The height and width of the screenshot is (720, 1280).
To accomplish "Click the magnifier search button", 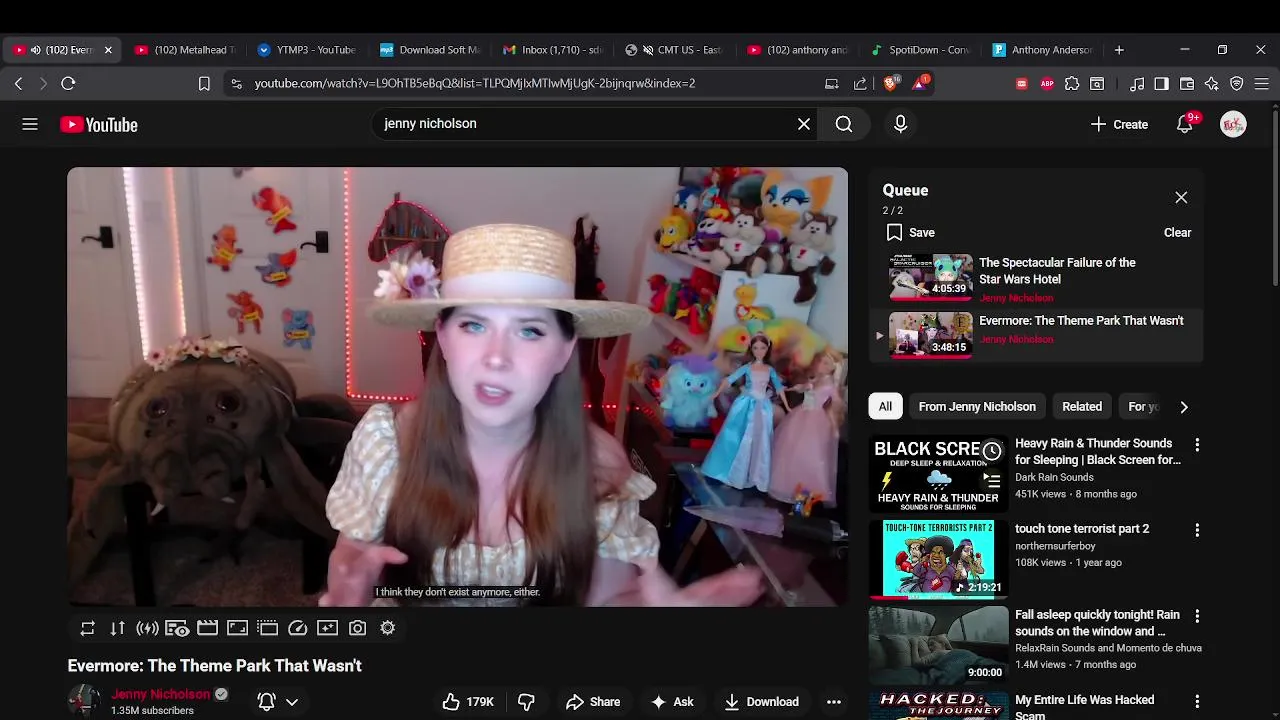I will click(x=844, y=124).
